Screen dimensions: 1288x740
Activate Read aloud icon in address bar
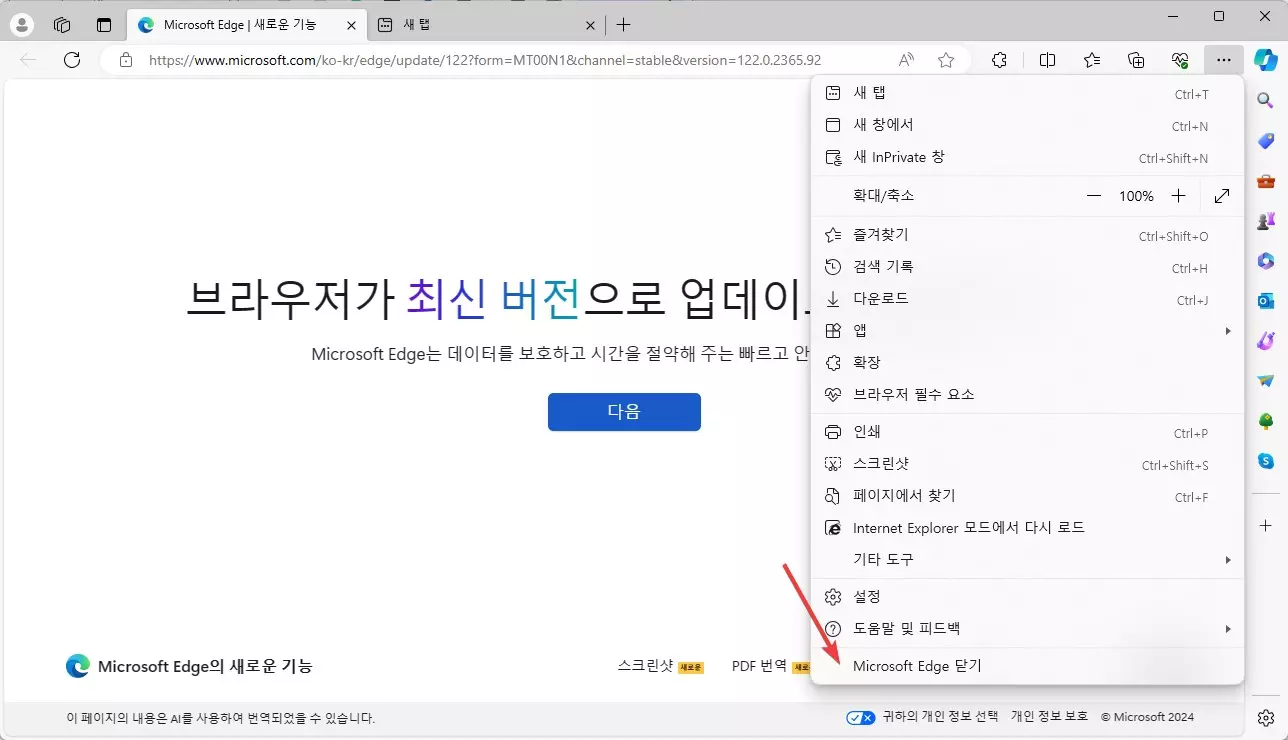[906, 60]
